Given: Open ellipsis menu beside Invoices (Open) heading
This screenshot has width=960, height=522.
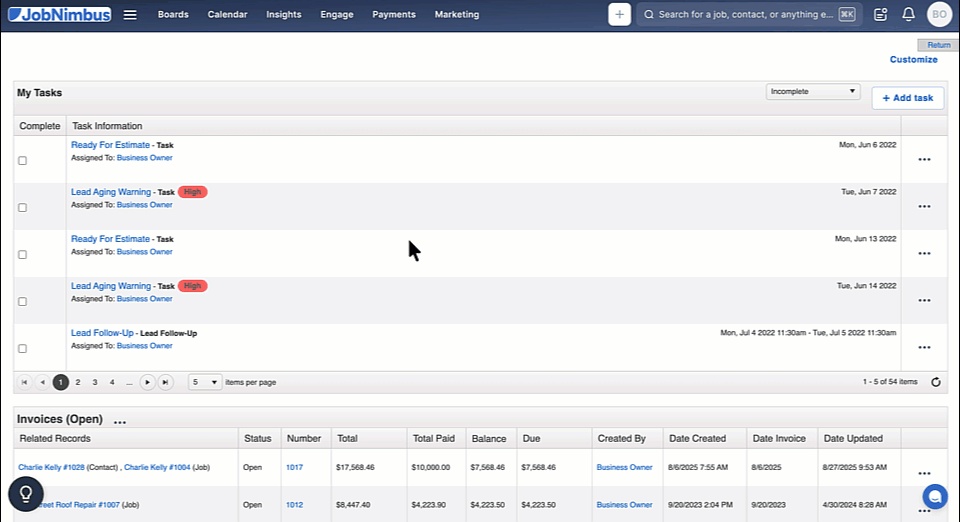Looking at the screenshot, I should (120, 422).
